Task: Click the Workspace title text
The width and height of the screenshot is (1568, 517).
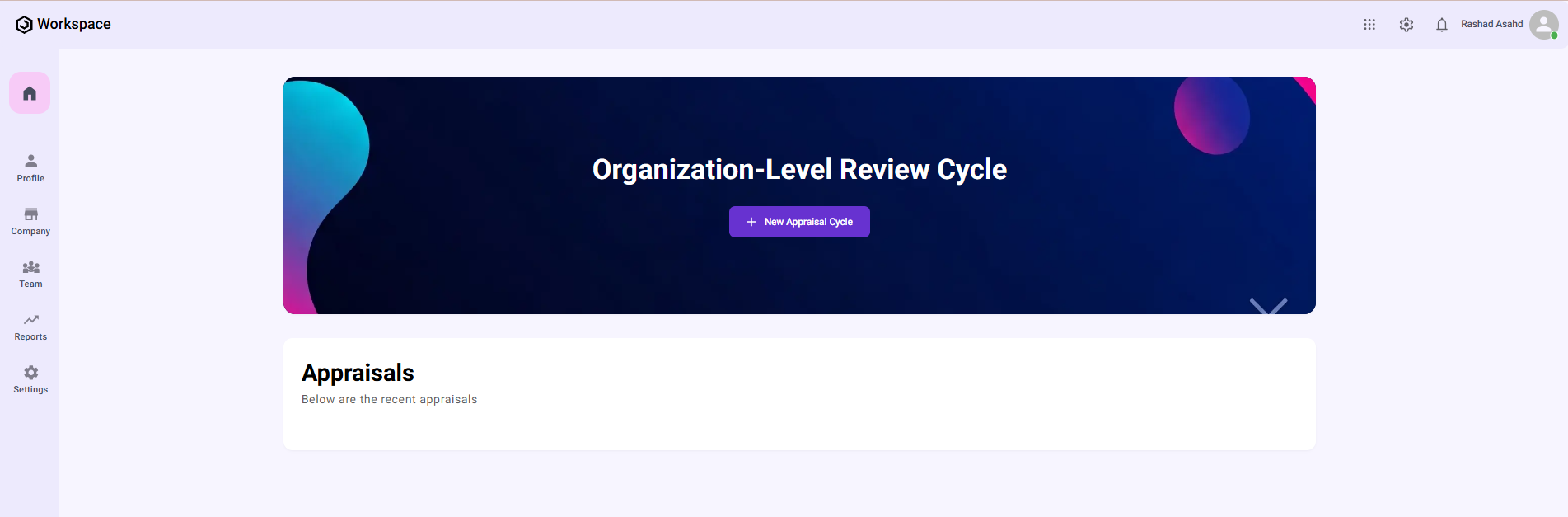Action: click(x=74, y=24)
